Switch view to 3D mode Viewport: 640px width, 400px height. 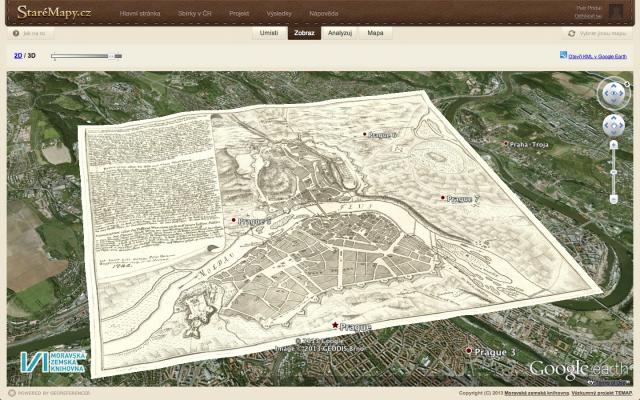click(x=32, y=56)
